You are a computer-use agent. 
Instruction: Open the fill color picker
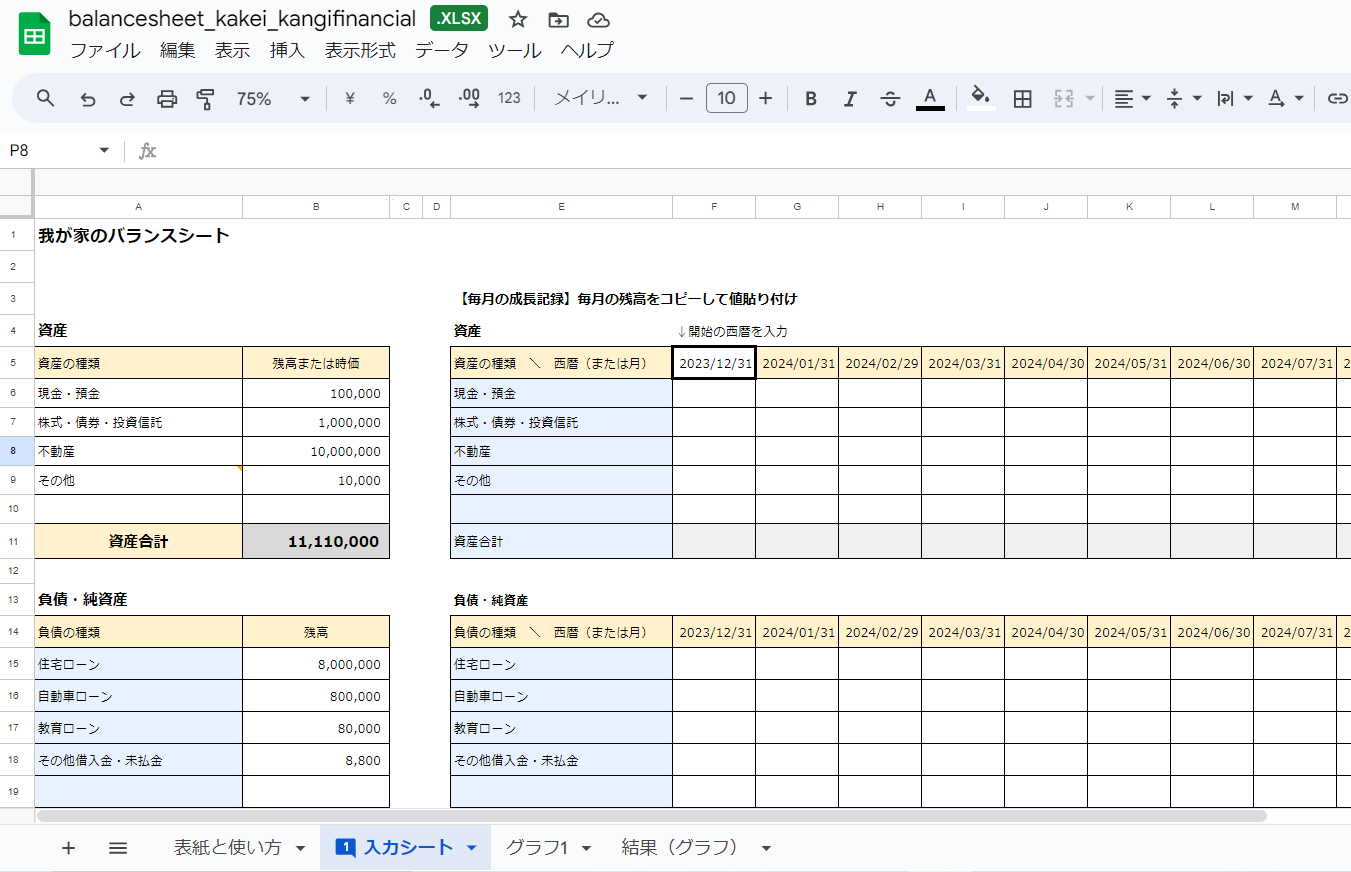[x=981, y=98]
